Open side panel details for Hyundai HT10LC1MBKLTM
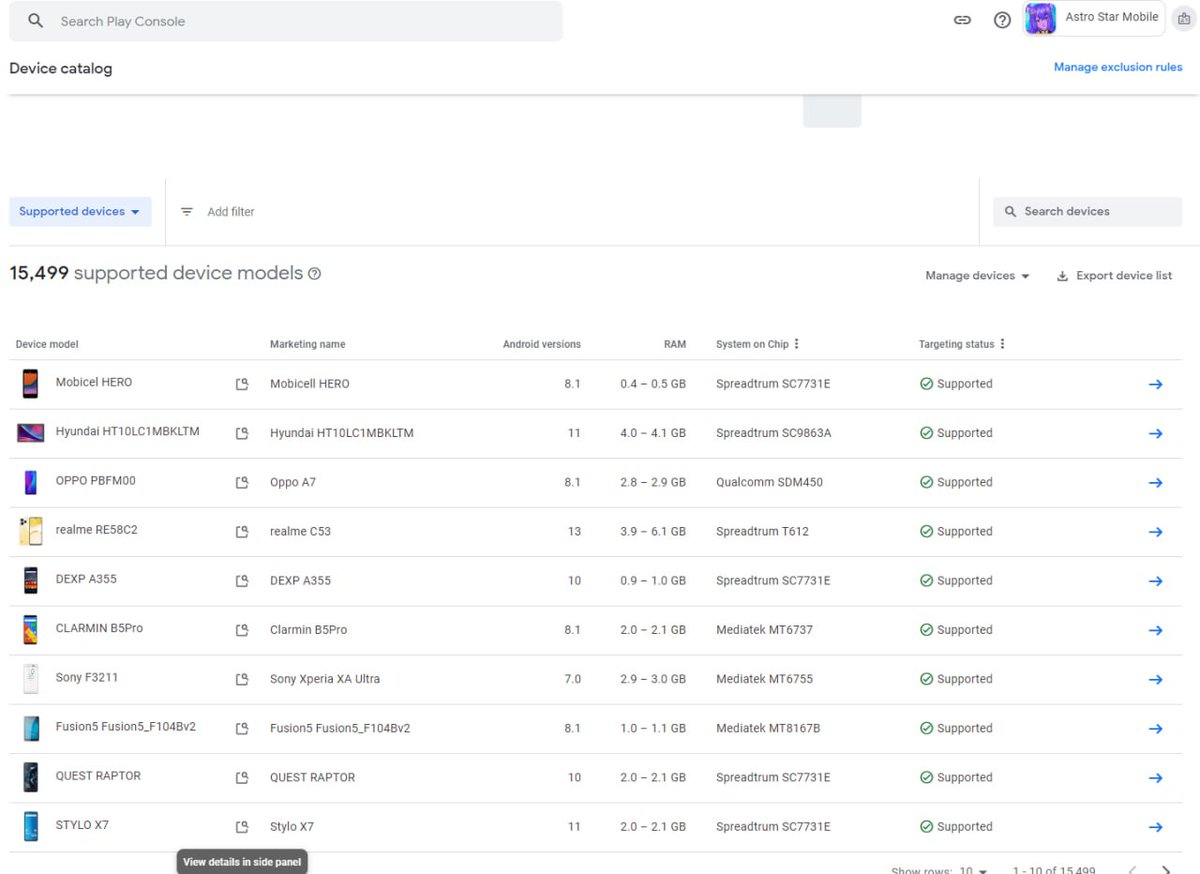The height and width of the screenshot is (874, 1200). click(x=241, y=433)
